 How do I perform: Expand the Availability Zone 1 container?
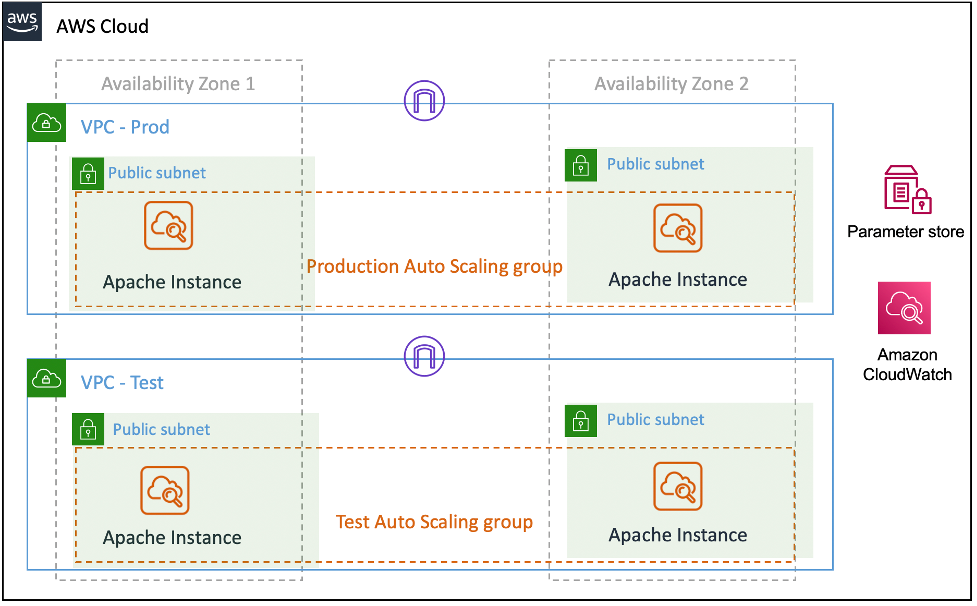[x=178, y=84]
